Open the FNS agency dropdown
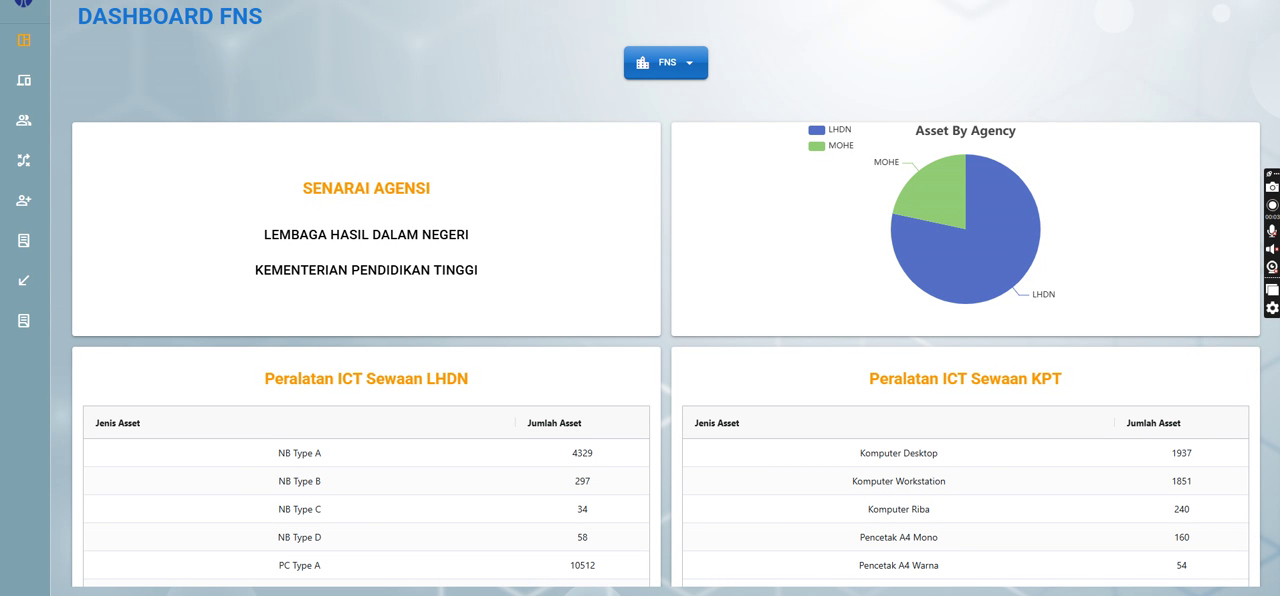 click(666, 62)
